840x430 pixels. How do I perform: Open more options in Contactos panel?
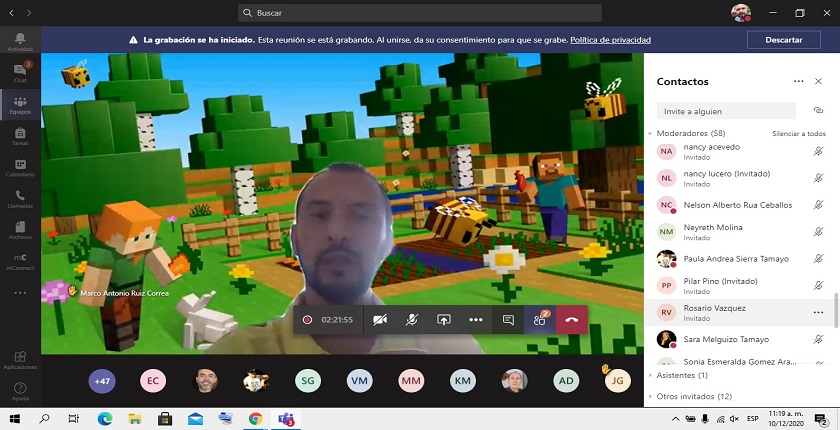798,81
